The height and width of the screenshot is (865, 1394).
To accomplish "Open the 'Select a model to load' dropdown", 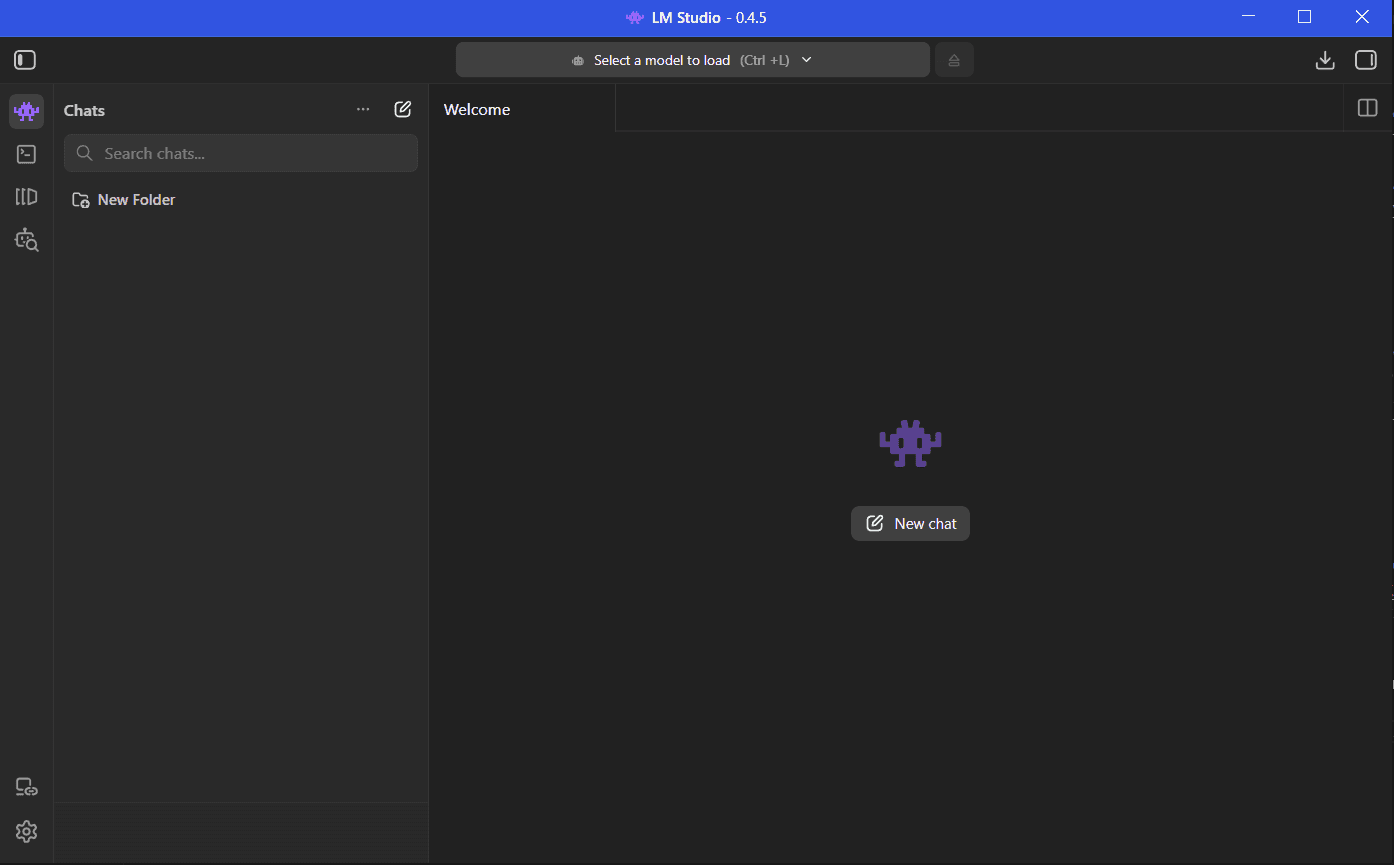I will (x=692, y=60).
